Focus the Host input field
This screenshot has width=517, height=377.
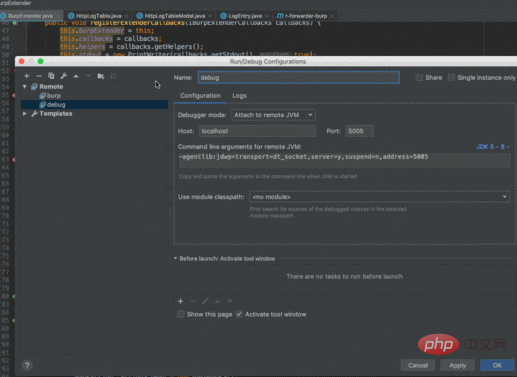257,131
